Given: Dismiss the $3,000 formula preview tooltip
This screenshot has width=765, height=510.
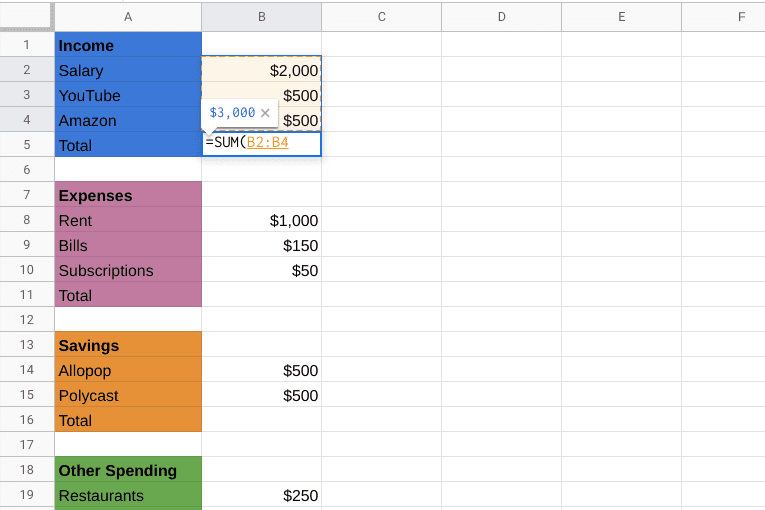Looking at the screenshot, I should 265,113.
